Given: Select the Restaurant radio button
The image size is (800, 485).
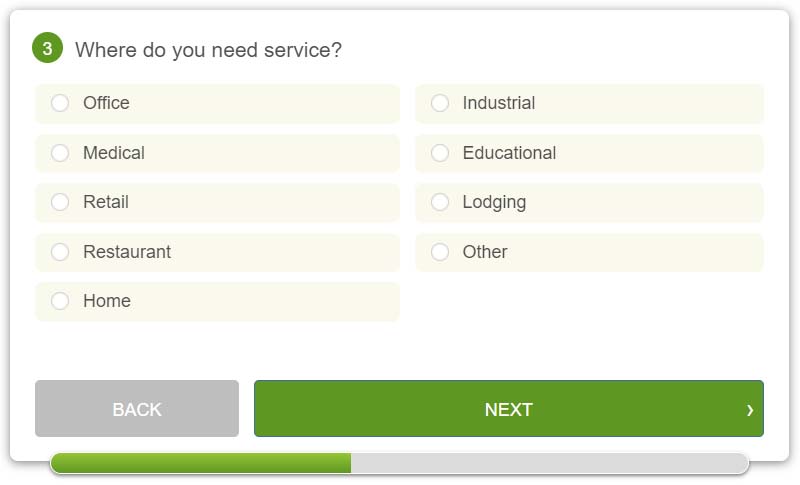Looking at the screenshot, I should coord(60,252).
